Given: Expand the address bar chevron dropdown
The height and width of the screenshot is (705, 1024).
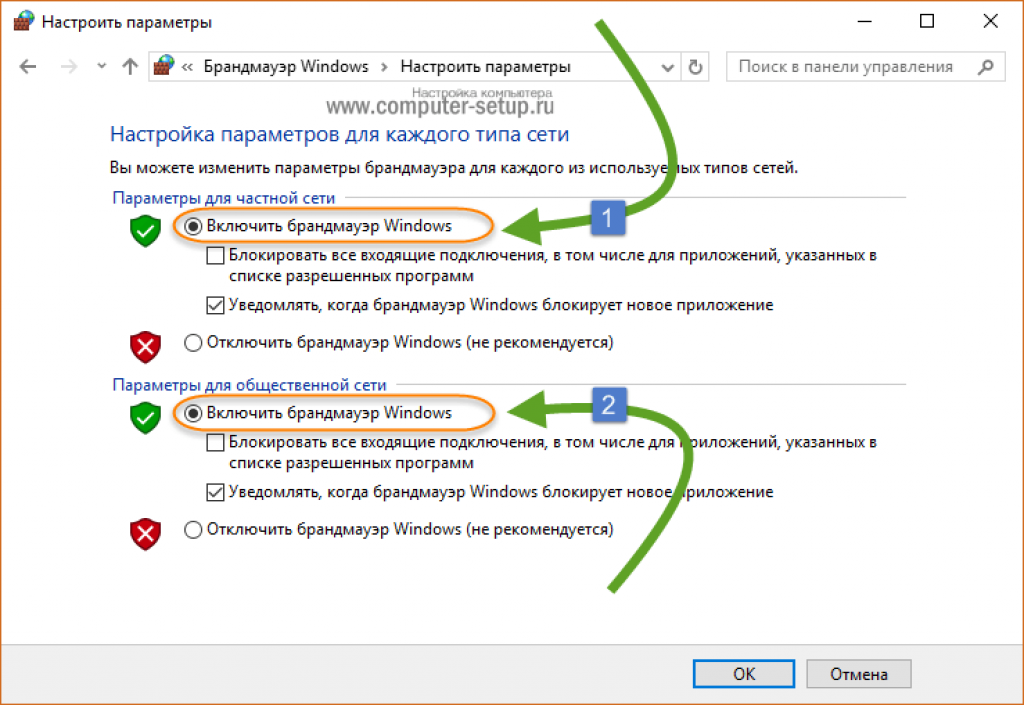Looking at the screenshot, I should (667, 67).
